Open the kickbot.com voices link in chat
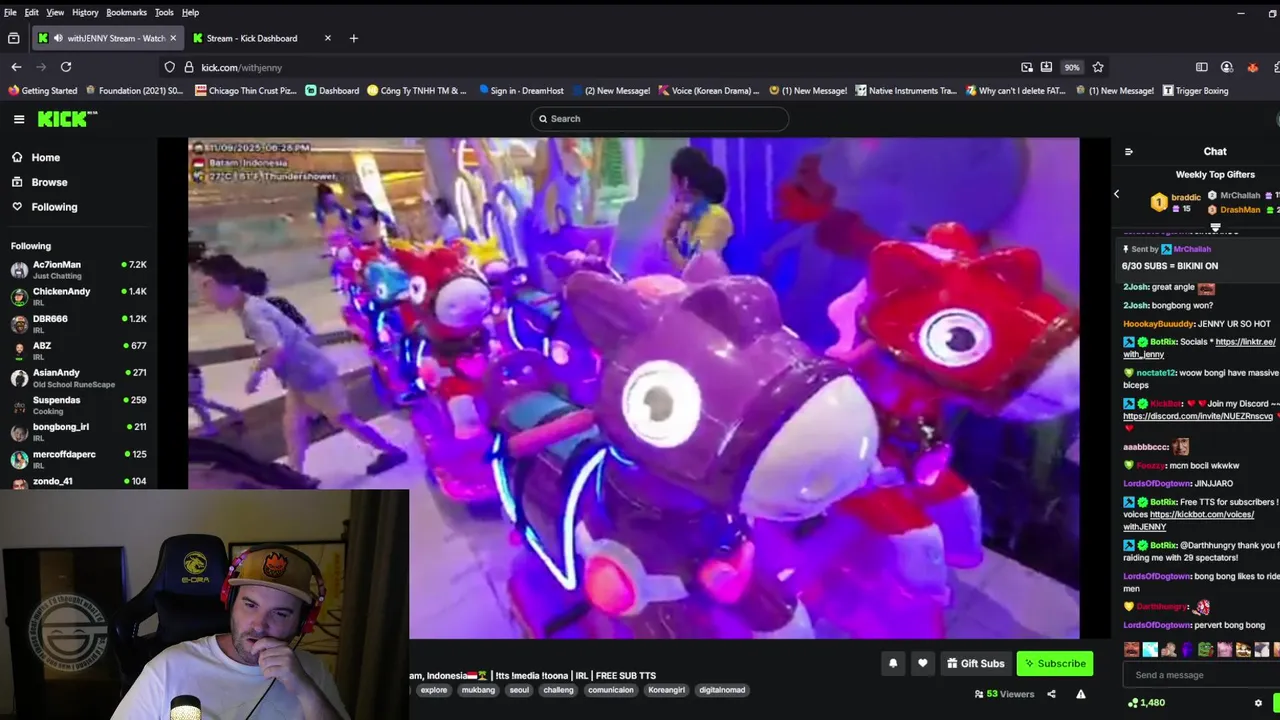This screenshot has height=720, width=1280. 1188,520
